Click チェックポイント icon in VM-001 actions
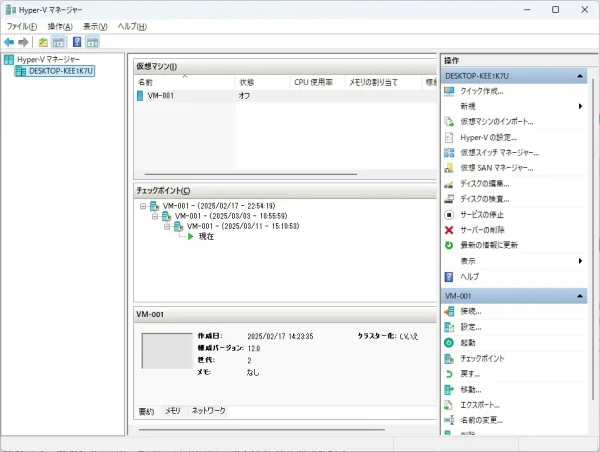The image size is (600, 452). (x=449, y=359)
